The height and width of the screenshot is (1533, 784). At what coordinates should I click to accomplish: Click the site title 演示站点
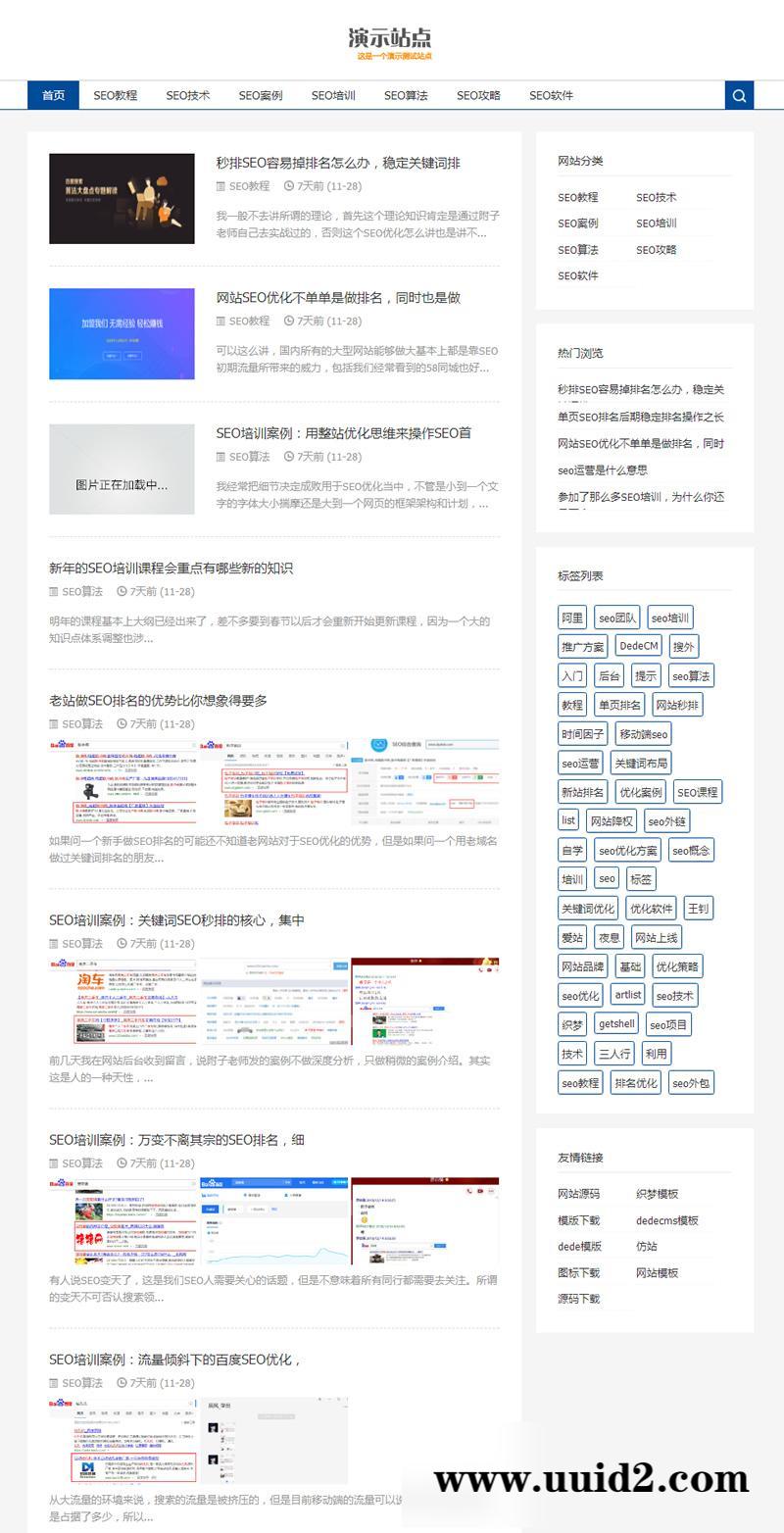click(x=391, y=39)
